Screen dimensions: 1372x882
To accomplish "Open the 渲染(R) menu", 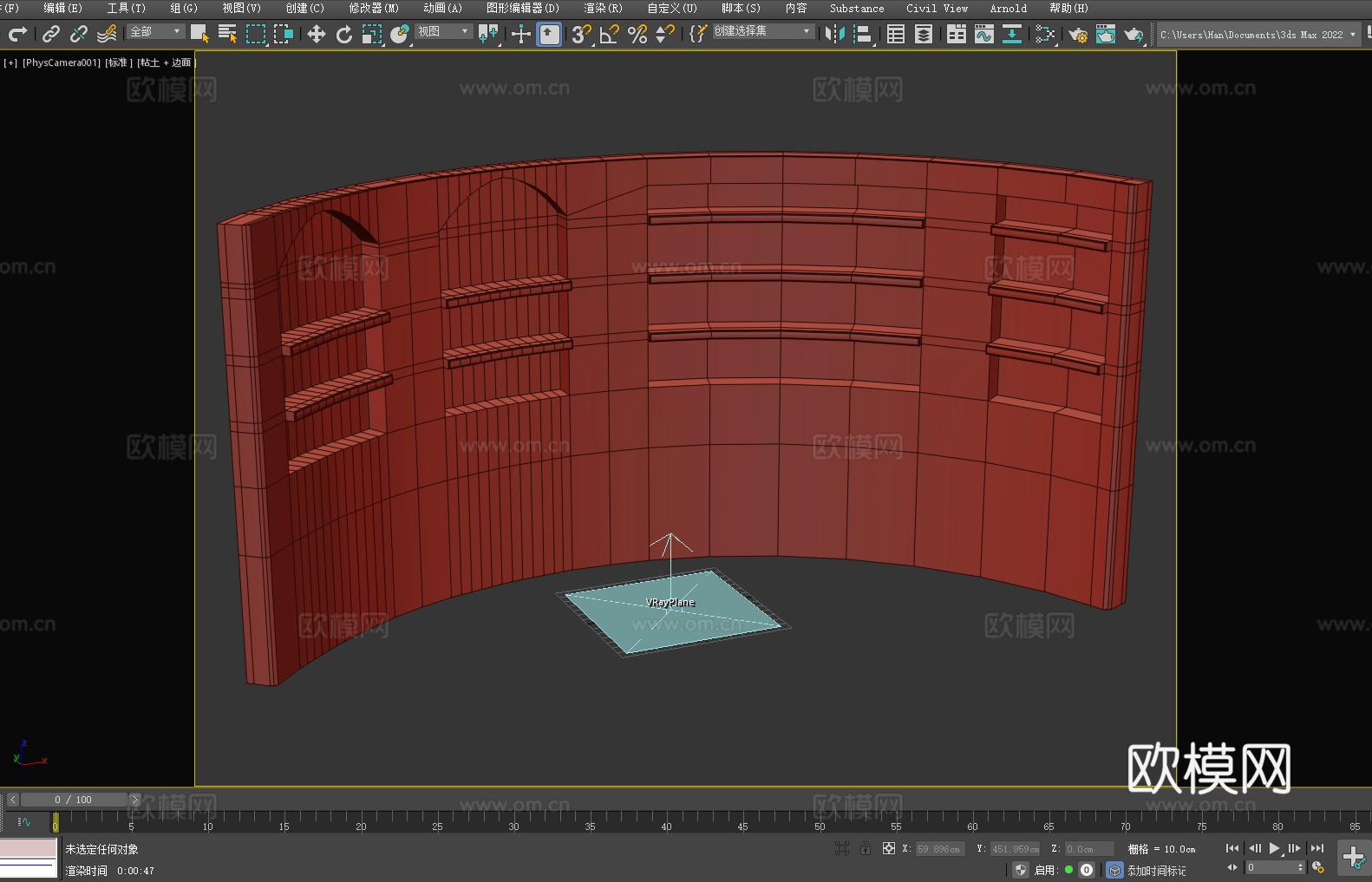I will click(x=604, y=8).
